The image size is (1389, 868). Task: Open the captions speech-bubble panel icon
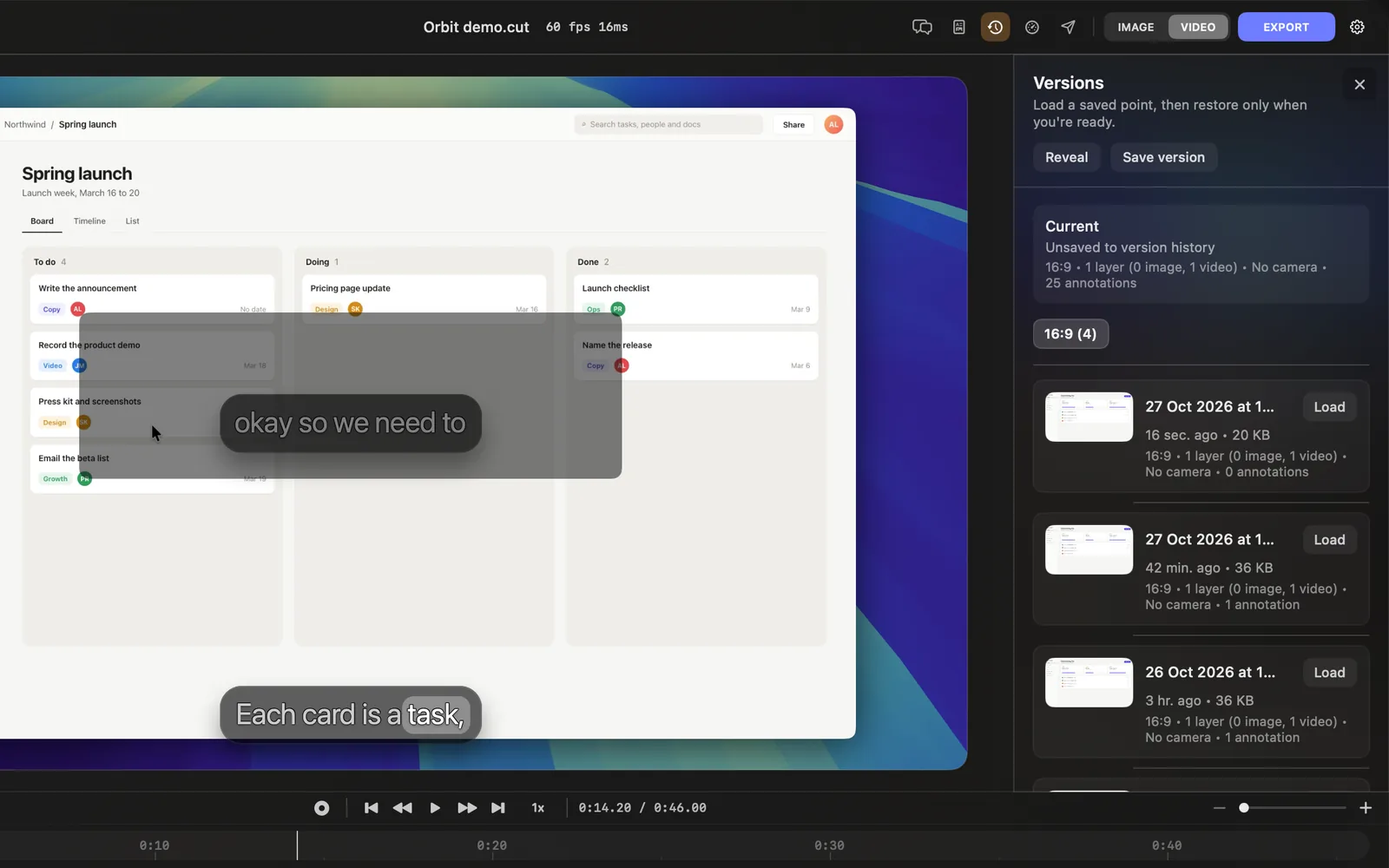click(922, 27)
